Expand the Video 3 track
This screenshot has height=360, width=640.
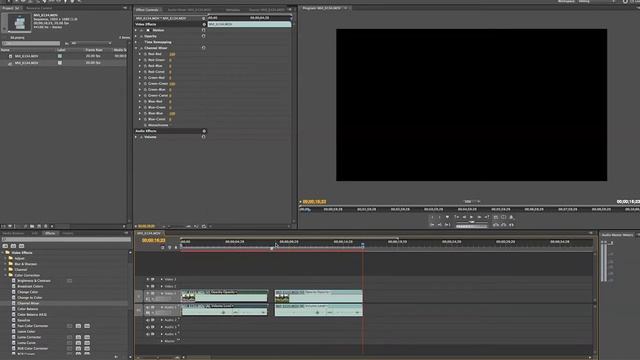click(162, 280)
